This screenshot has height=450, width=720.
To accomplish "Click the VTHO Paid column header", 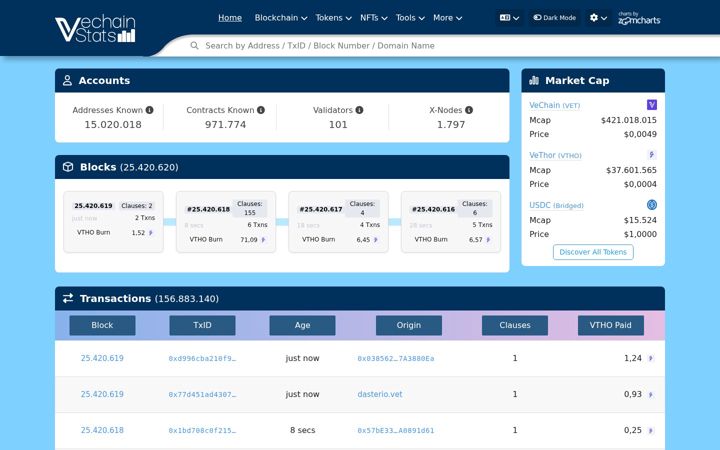I will point(611,325).
